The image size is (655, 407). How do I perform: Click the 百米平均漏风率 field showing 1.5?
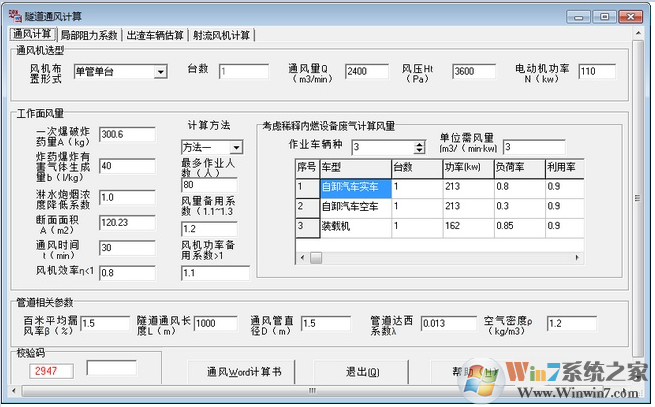pos(105,323)
